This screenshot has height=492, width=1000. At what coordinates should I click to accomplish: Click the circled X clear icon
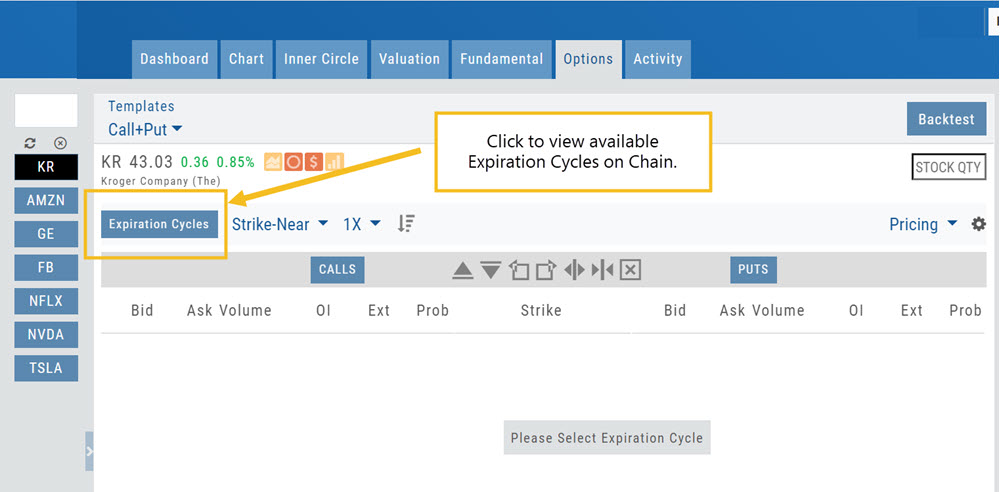pos(60,143)
